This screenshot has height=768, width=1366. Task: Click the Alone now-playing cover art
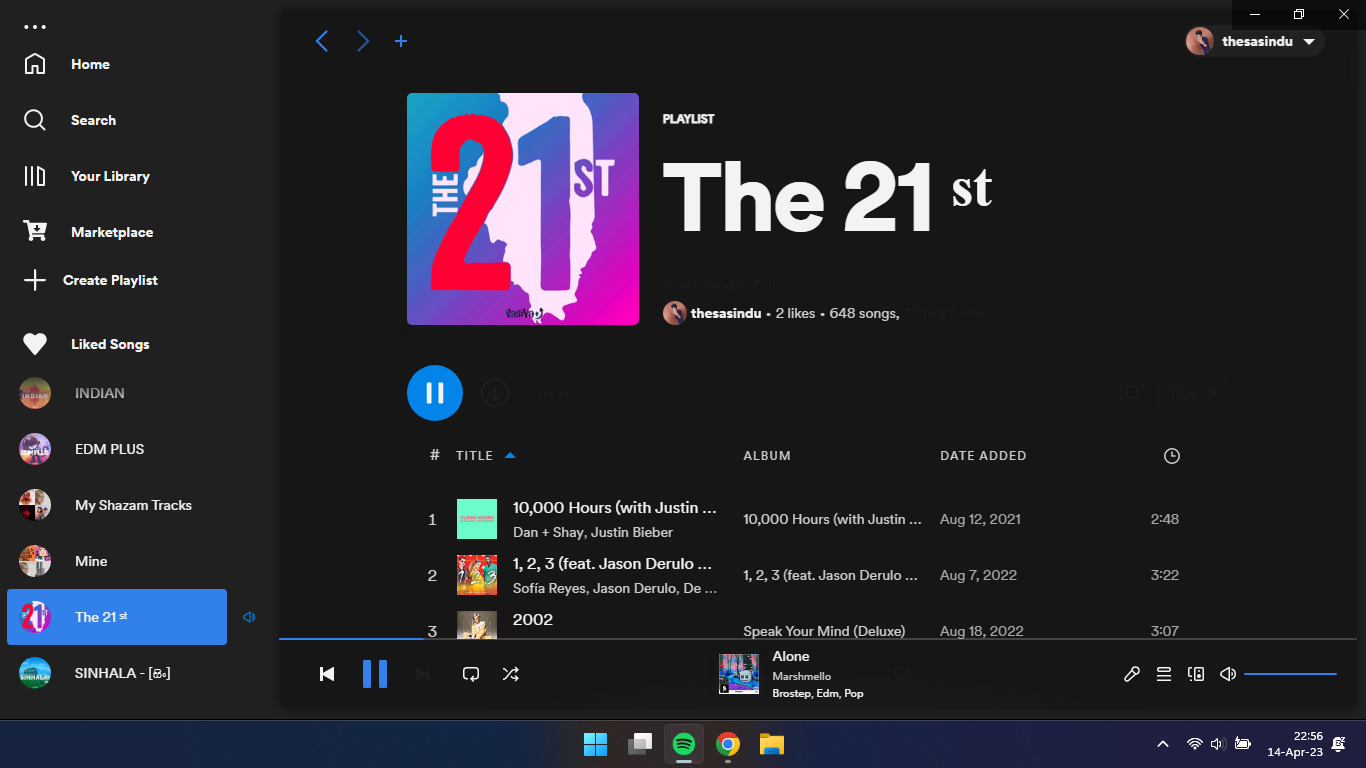coord(739,674)
